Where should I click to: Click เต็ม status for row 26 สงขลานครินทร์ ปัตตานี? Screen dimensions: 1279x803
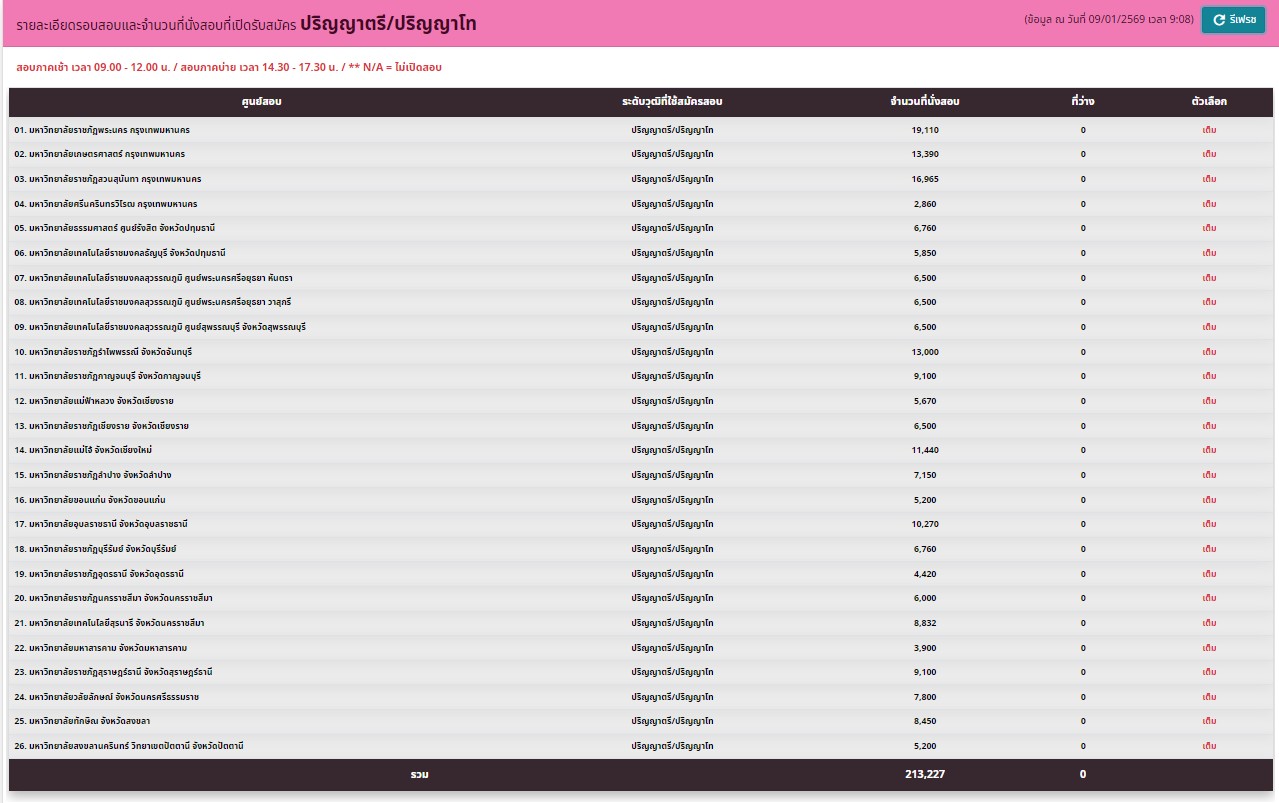(x=1209, y=746)
